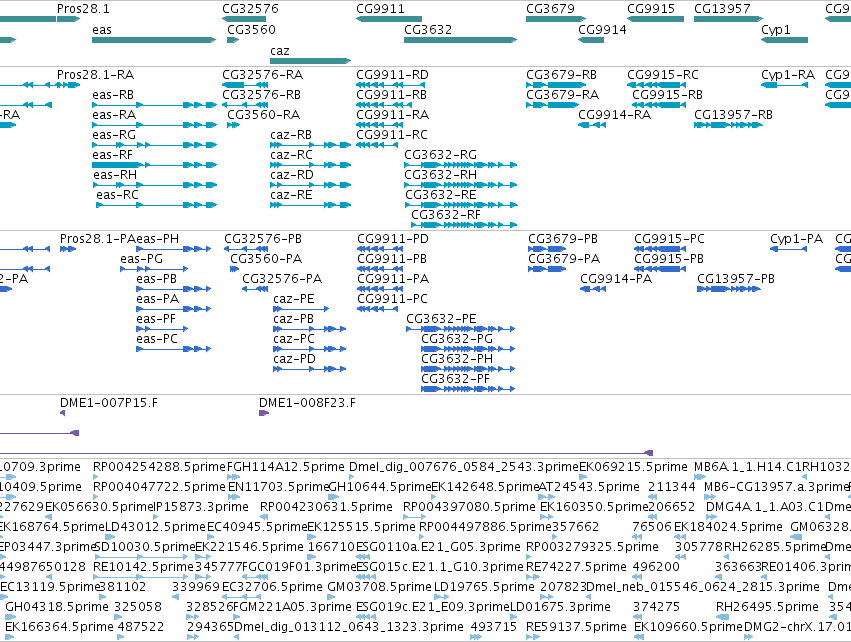
Task: Click the CG9911 gene label
Action: click(380, 9)
